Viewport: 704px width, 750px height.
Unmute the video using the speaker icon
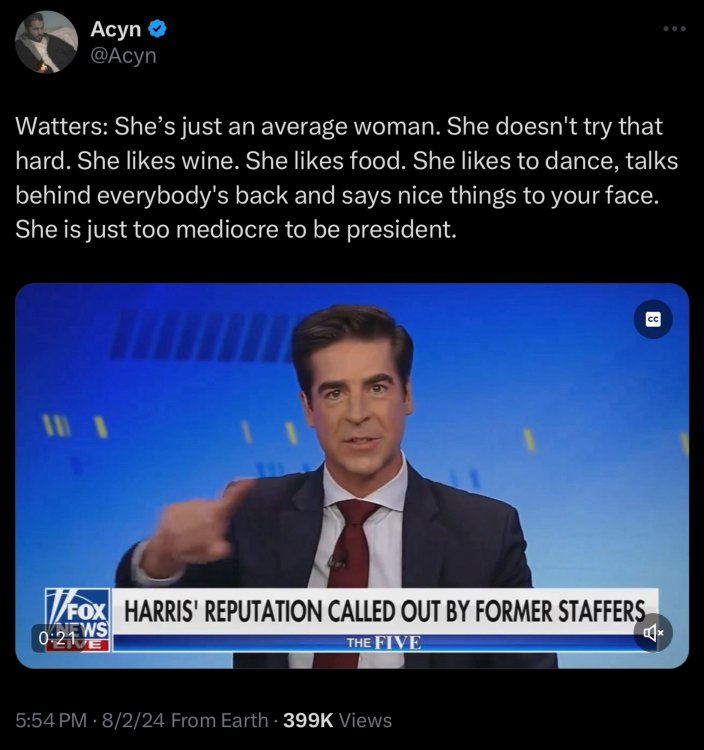click(x=653, y=633)
